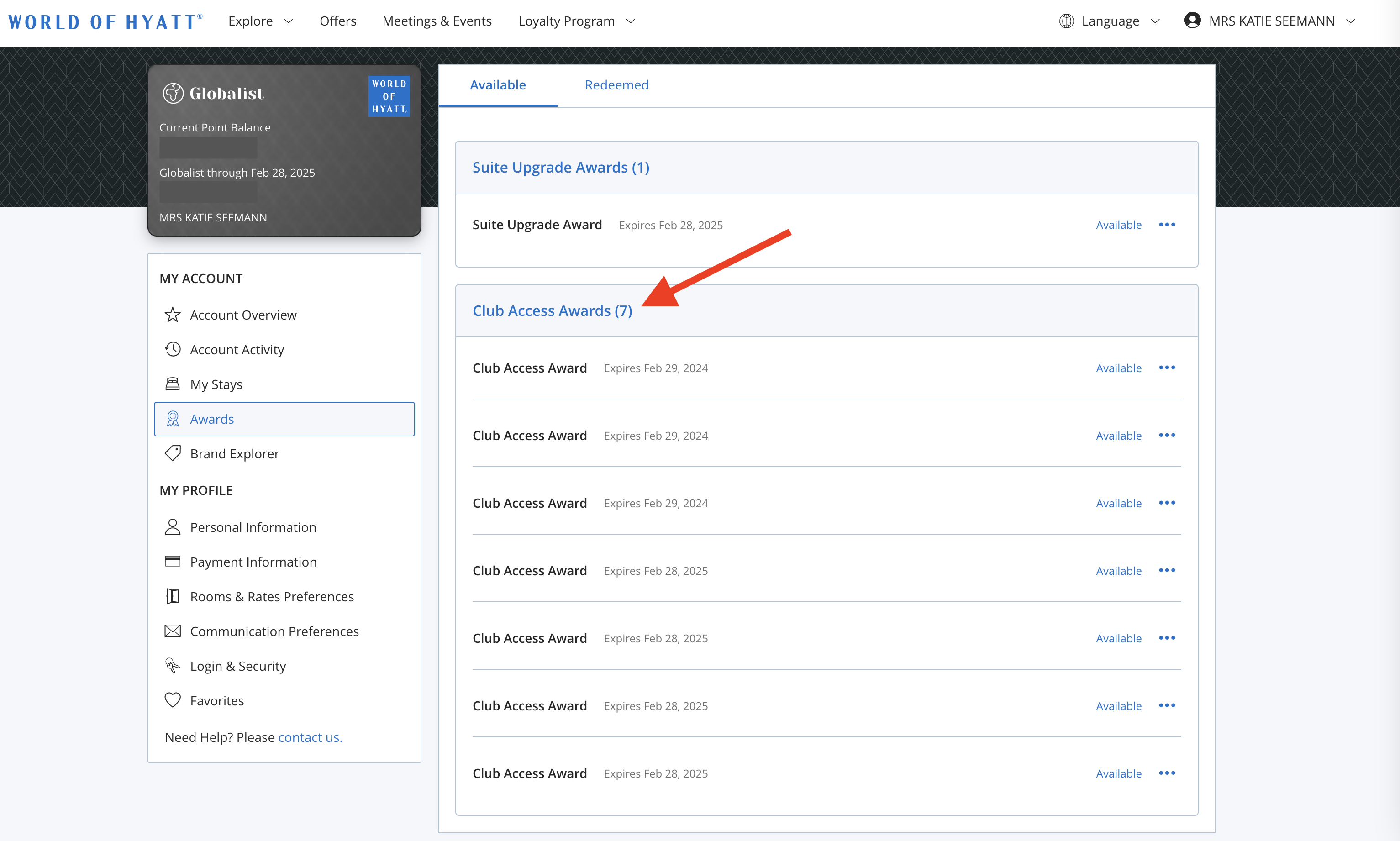1400x841 pixels.
Task: Click the Personal Information person icon
Action: [172, 526]
